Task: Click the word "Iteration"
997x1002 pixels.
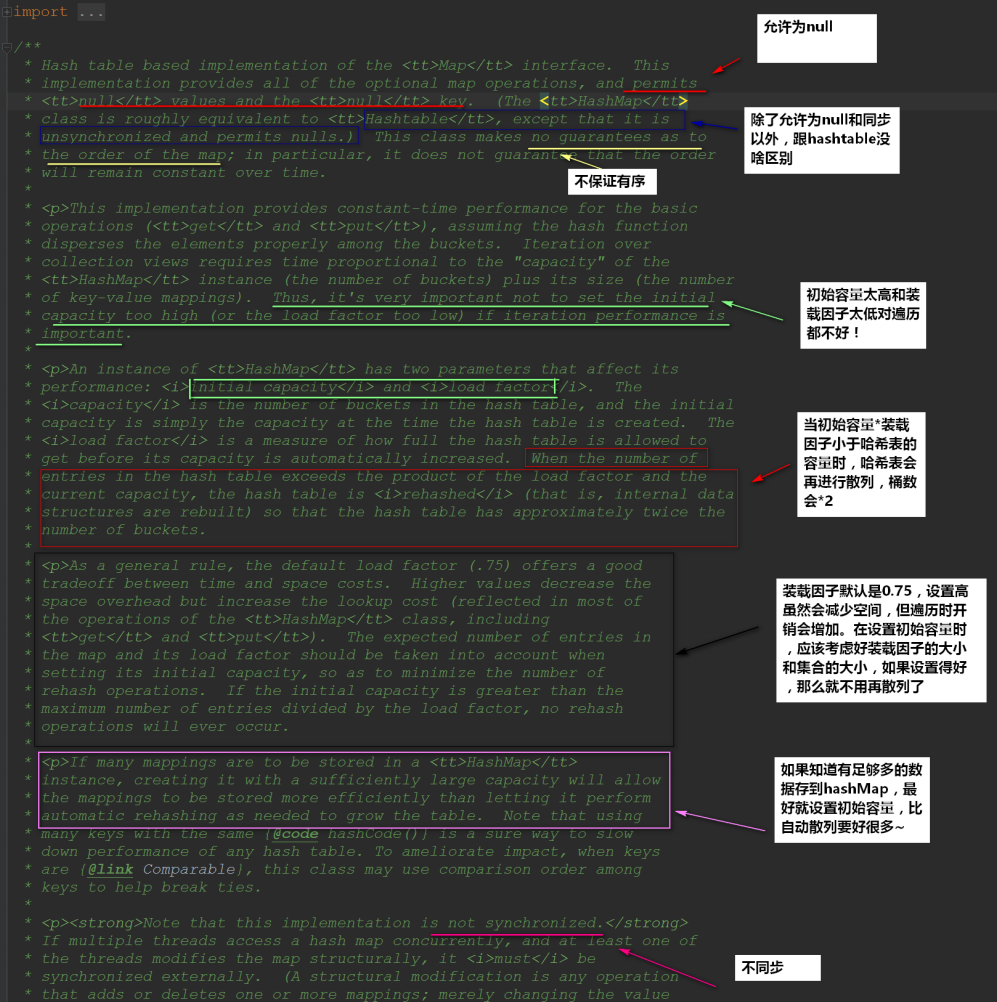Action: (x=564, y=244)
